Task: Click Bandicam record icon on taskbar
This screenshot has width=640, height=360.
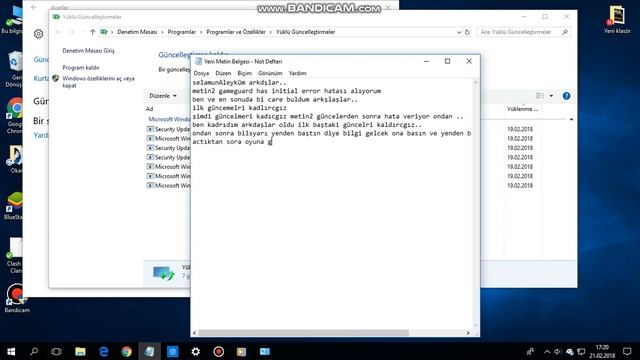Action: (218, 351)
